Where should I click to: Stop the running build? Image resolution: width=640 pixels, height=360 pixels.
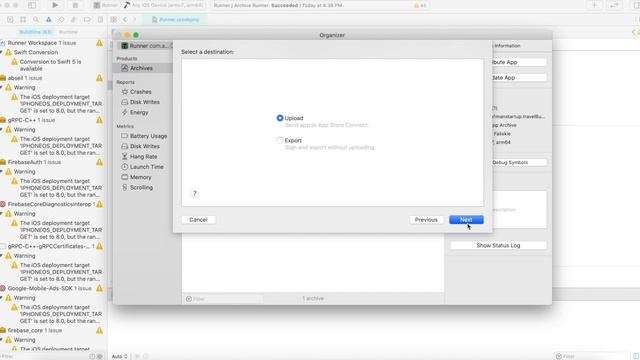click(75, 5)
